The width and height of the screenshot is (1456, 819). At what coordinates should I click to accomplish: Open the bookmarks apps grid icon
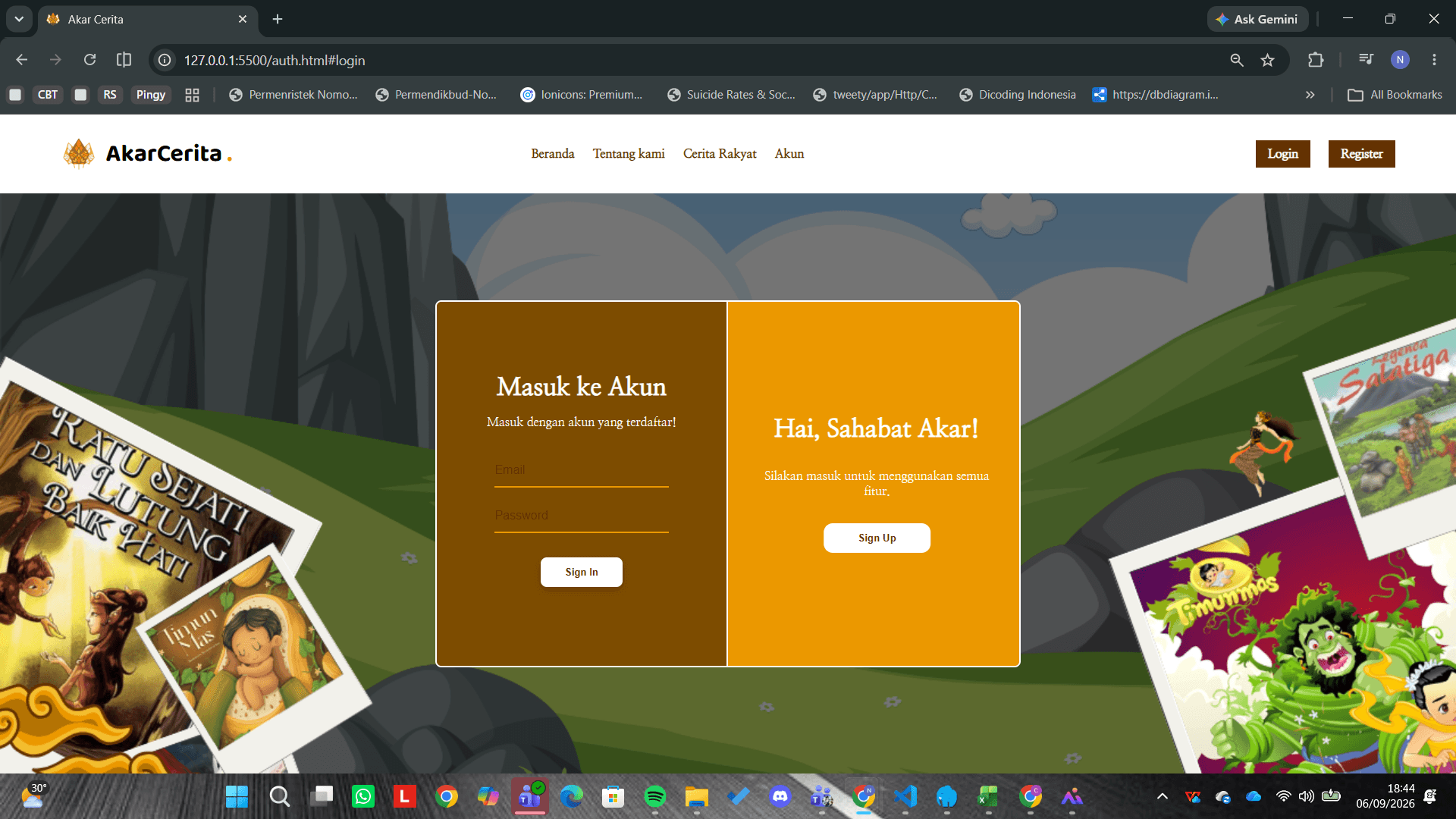tap(192, 95)
